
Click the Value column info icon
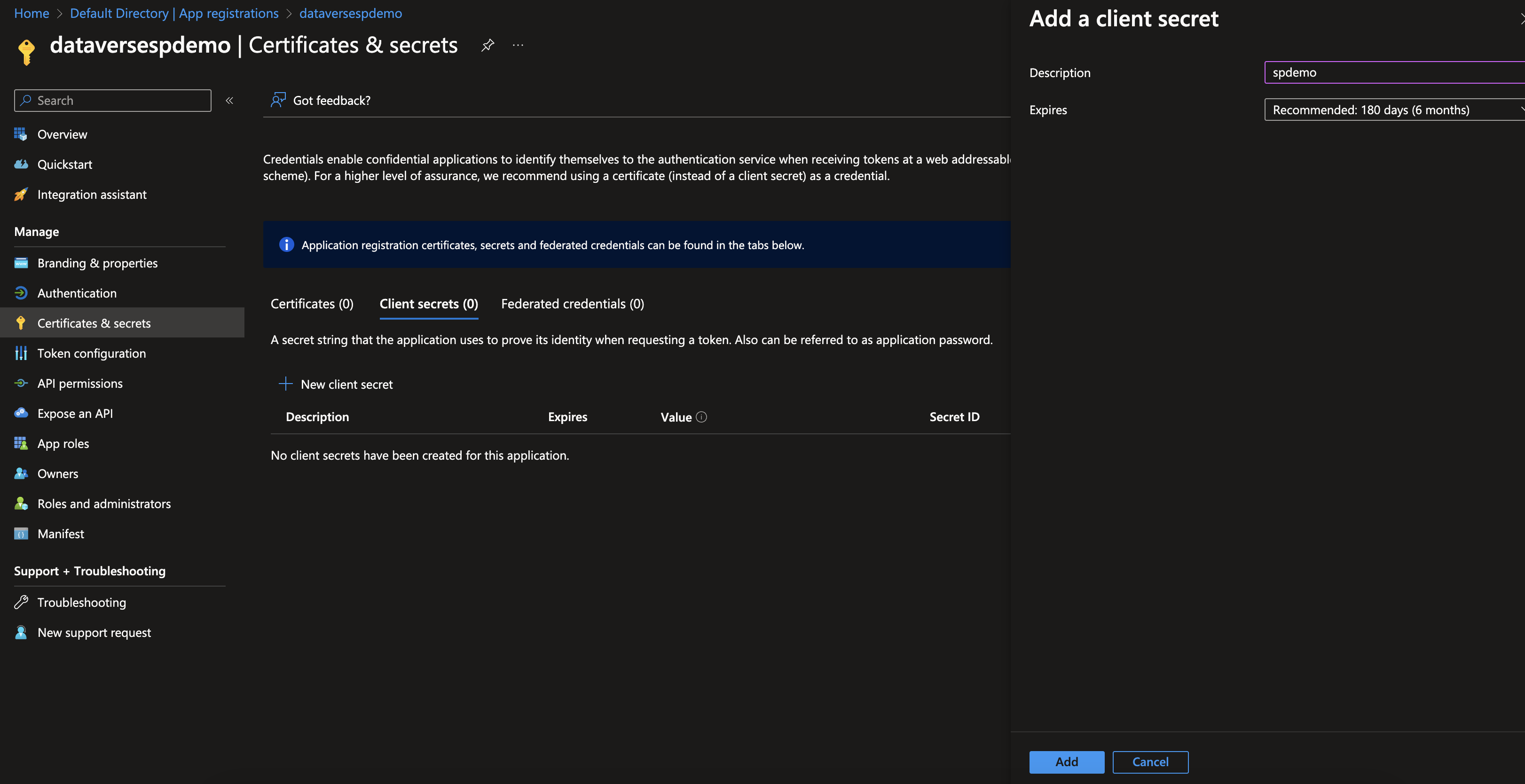701,417
